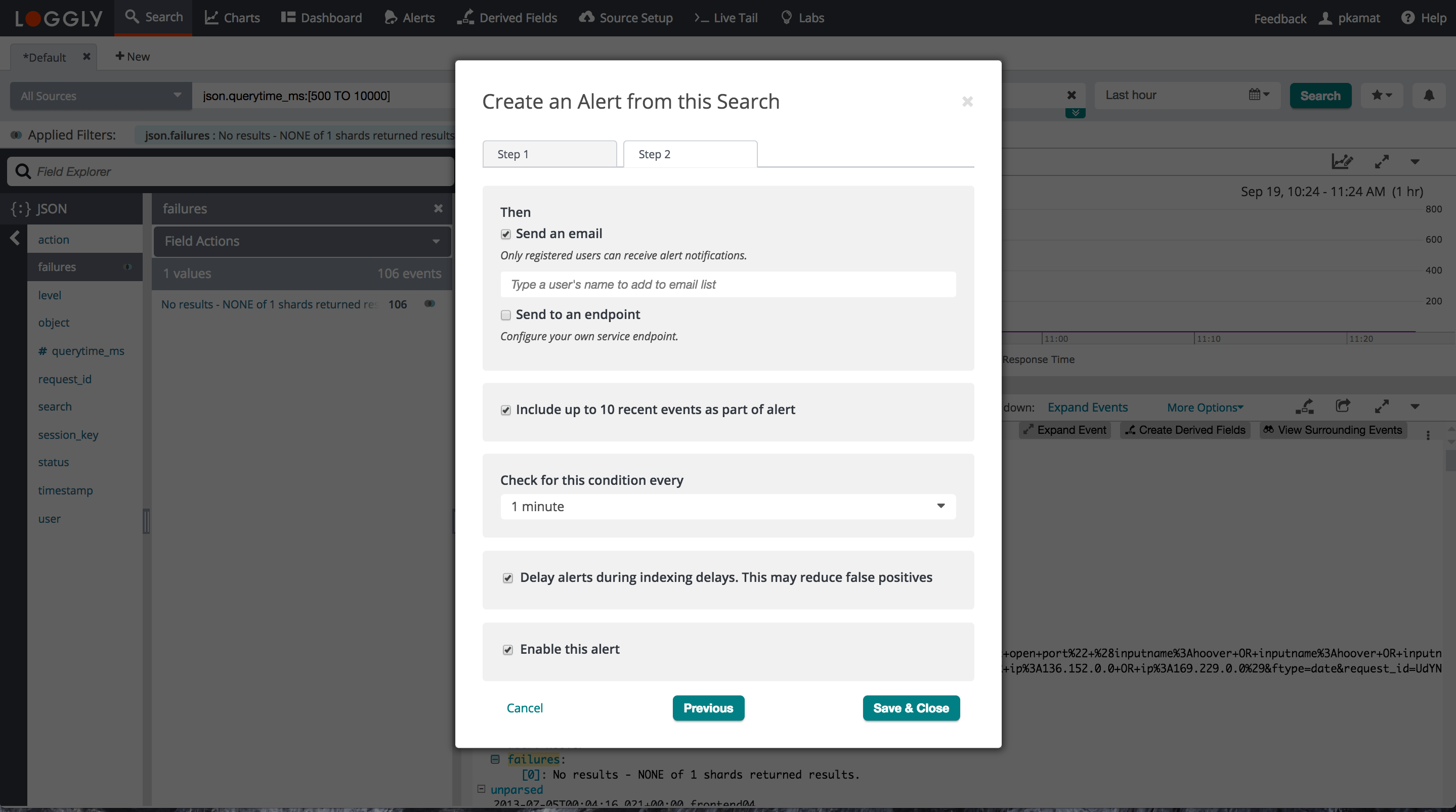Click the email user name input field
Image resolution: width=1456 pixels, height=812 pixels.
(727, 284)
